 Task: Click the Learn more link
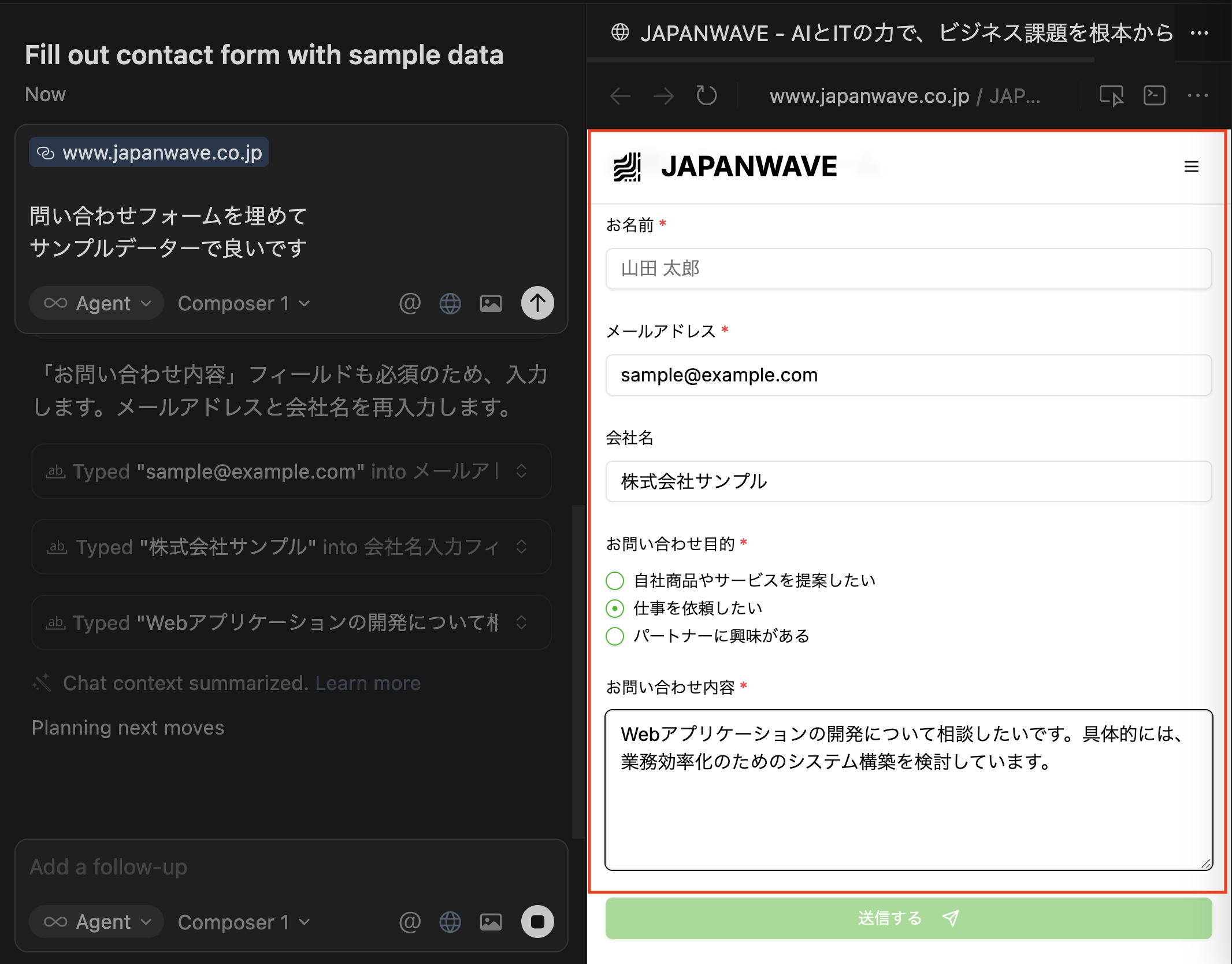pos(368,683)
